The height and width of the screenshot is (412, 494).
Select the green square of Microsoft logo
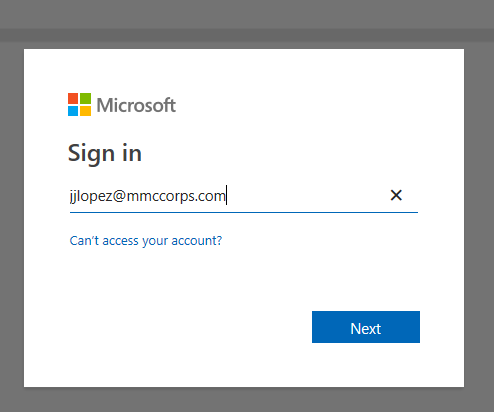tap(85, 98)
